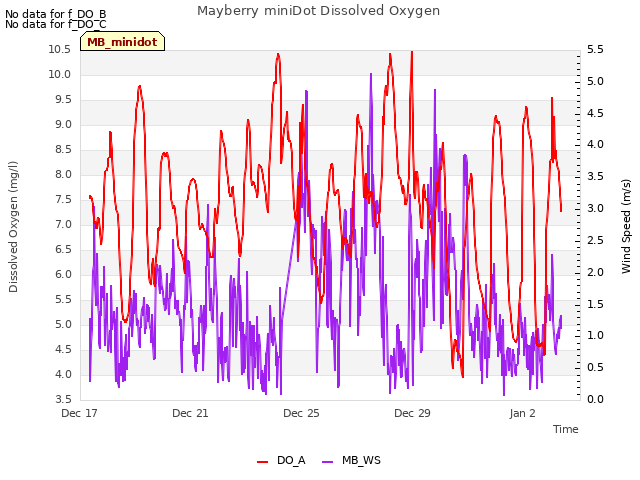Click the 2.0 wind speed axis value

[x=595, y=272]
